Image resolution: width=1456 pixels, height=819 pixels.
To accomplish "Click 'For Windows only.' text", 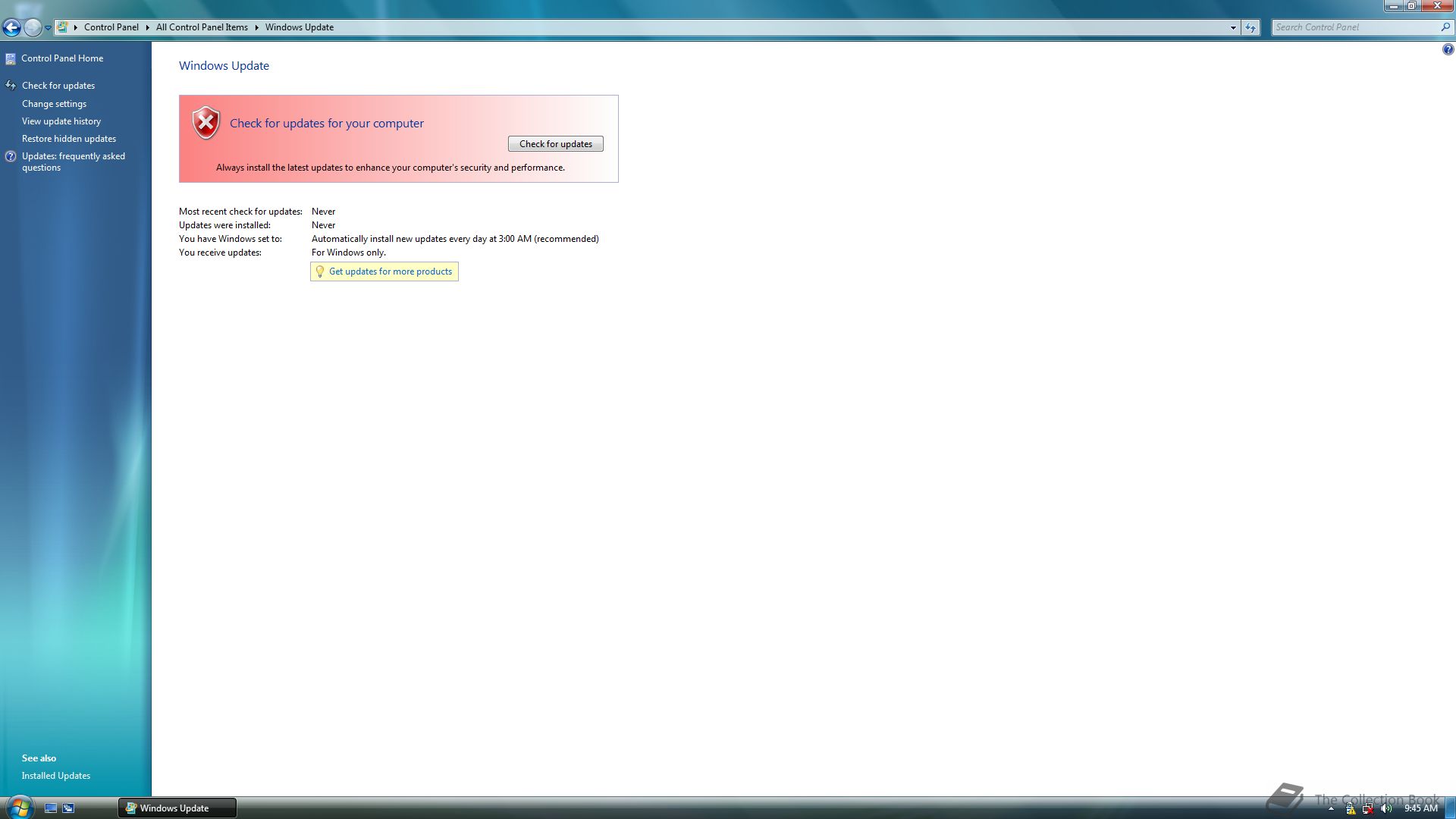I will 349,253.
